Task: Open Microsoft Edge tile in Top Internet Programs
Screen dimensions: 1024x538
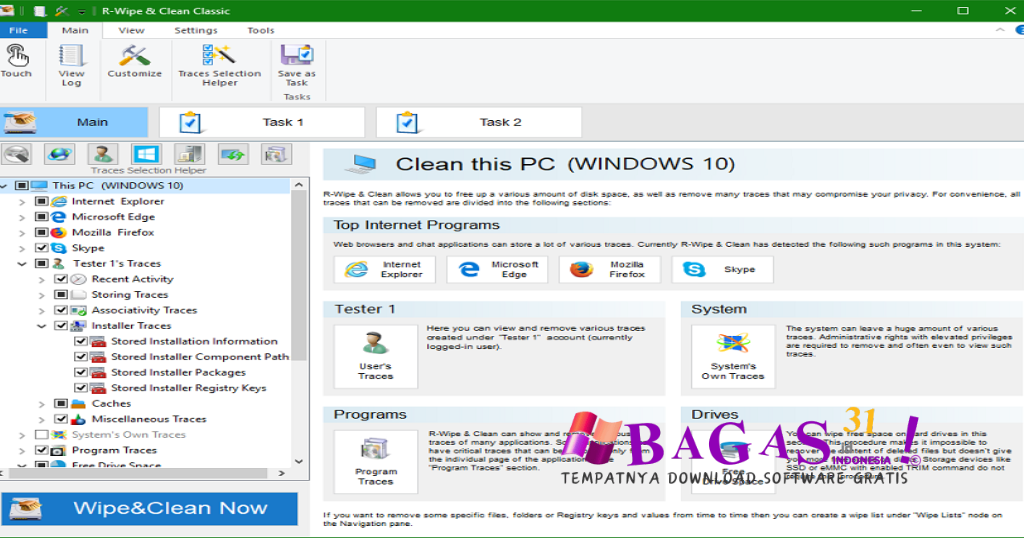Action: (x=497, y=269)
